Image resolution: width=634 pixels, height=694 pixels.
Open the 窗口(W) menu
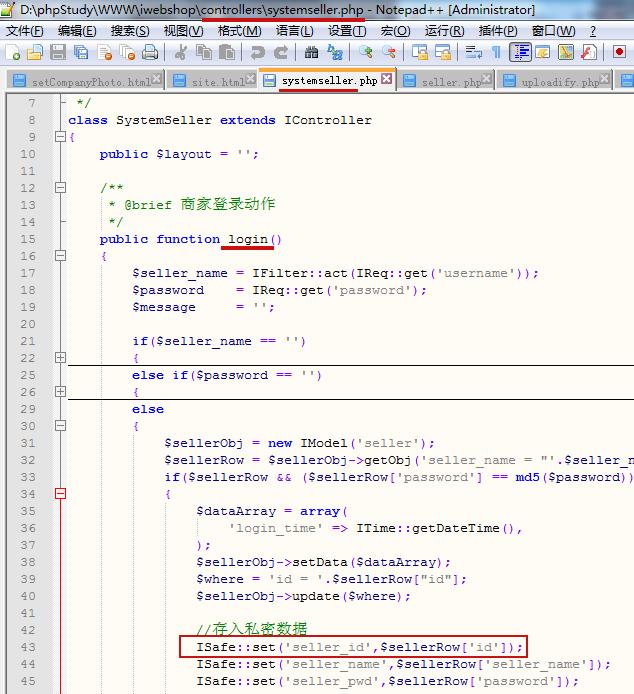coord(553,31)
